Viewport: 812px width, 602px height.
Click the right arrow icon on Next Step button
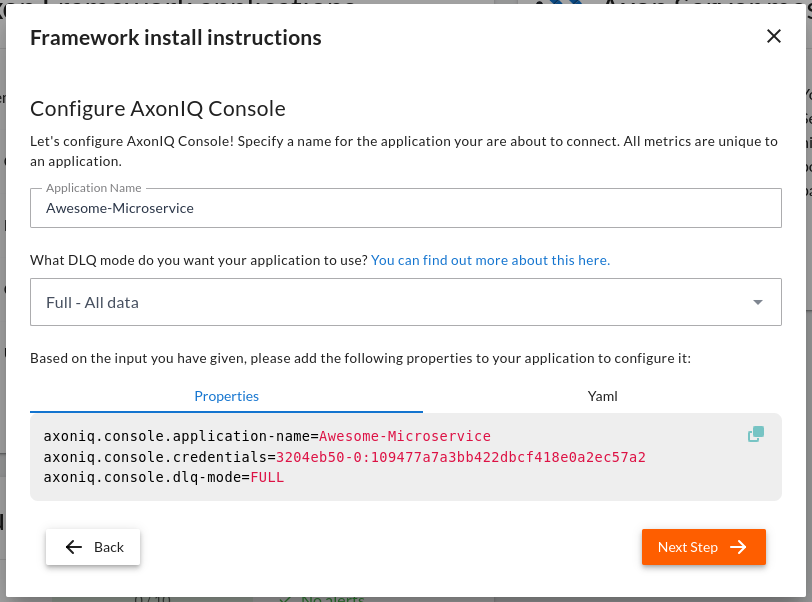(x=738, y=547)
